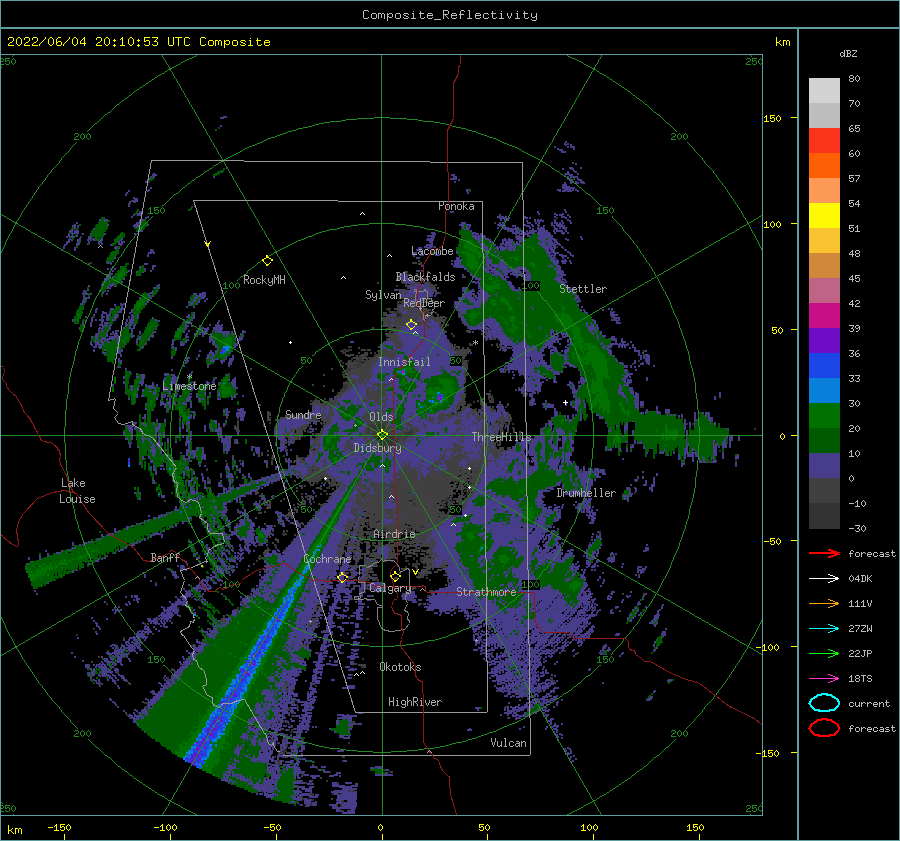Viewport: 900px width, 841px height.
Task: Pick the red swatch in dBZ legend
Action: 824,141
